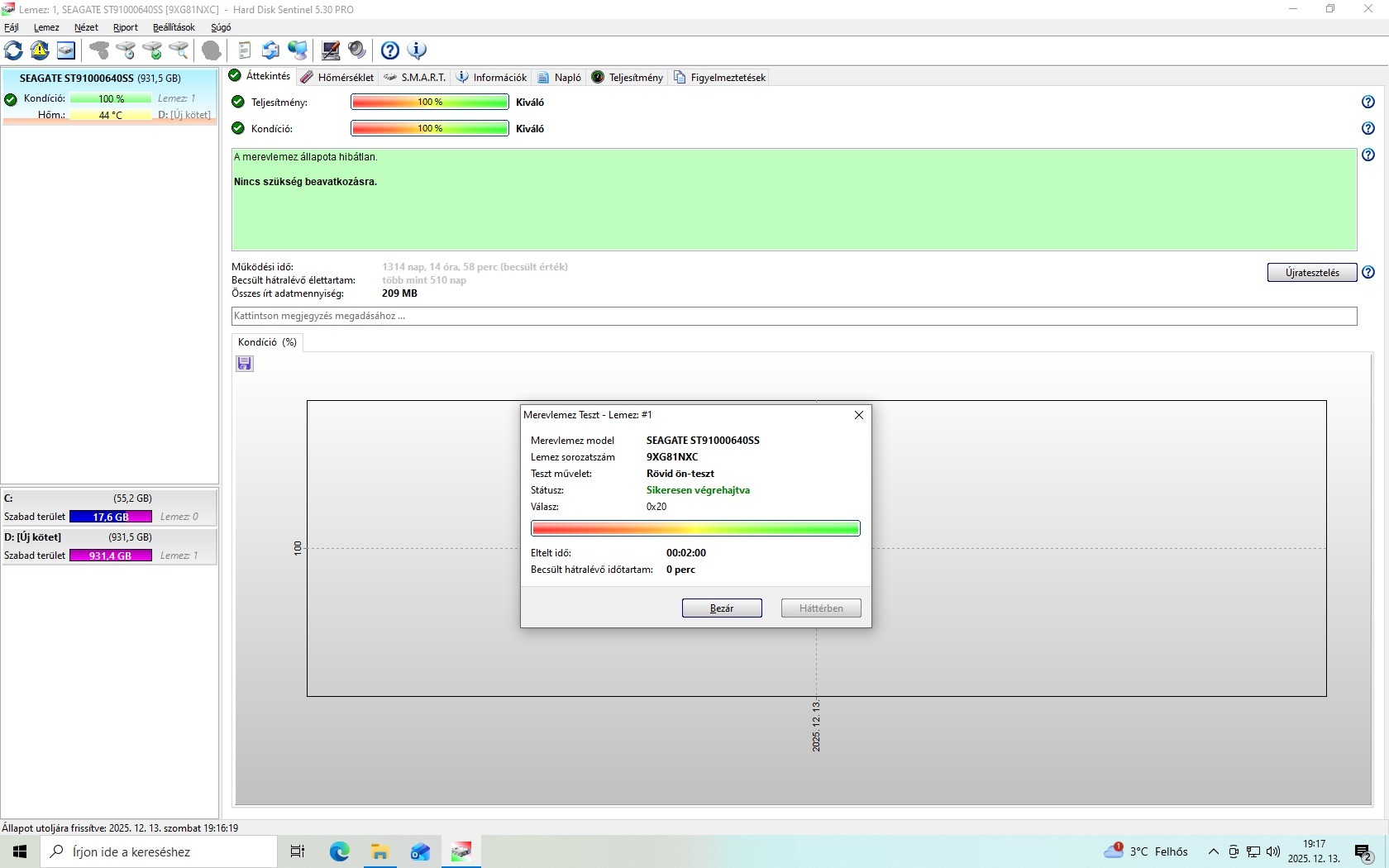The width and height of the screenshot is (1389, 868).
Task: Click the '209 MB' total written value
Action: point(399,293)
